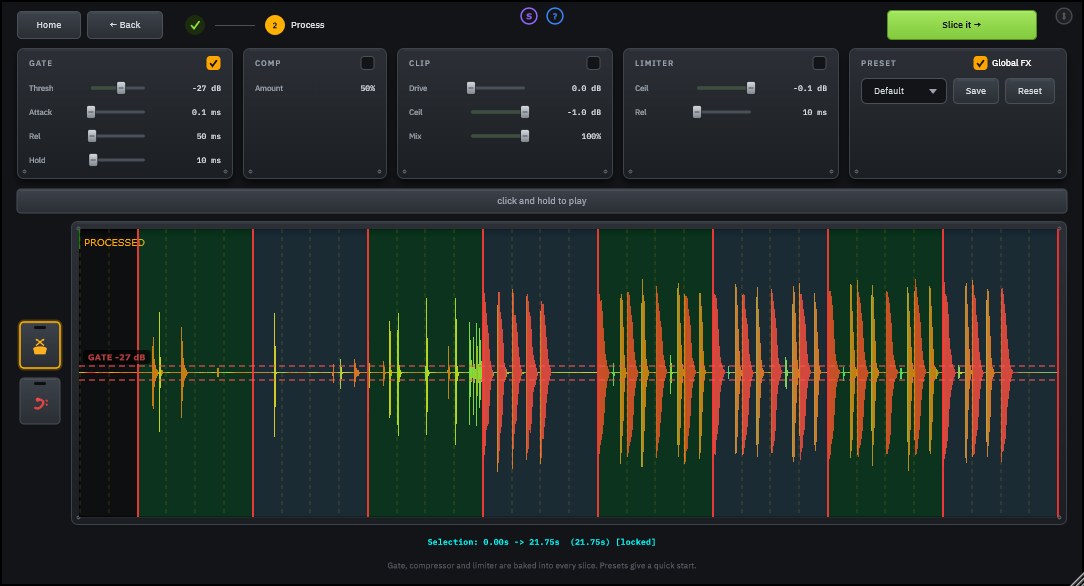Click the Limiter Ceil slider handle

pyautogui.click(x=751, y=88)
